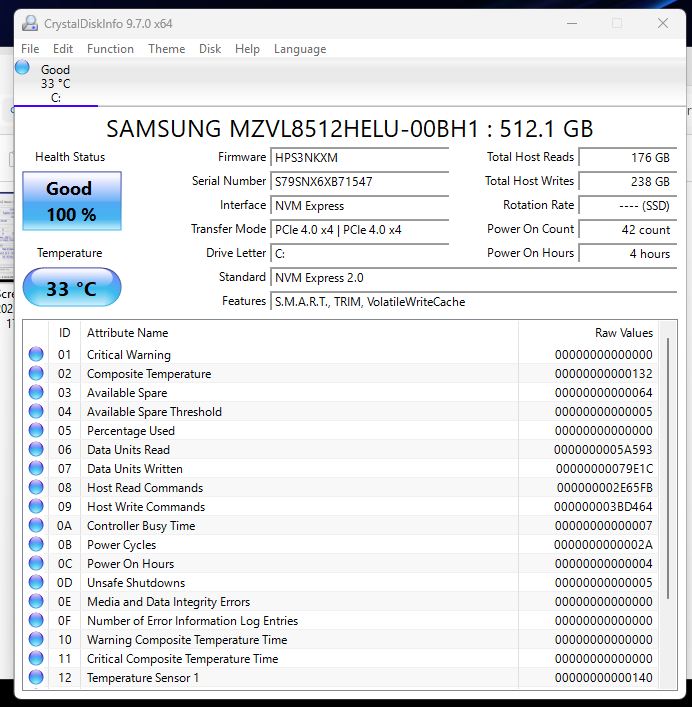Viewport: 692px width, 707px height.
Task: Click the status orb for Available Spare Threshold
Action: [x=36, y=411]
